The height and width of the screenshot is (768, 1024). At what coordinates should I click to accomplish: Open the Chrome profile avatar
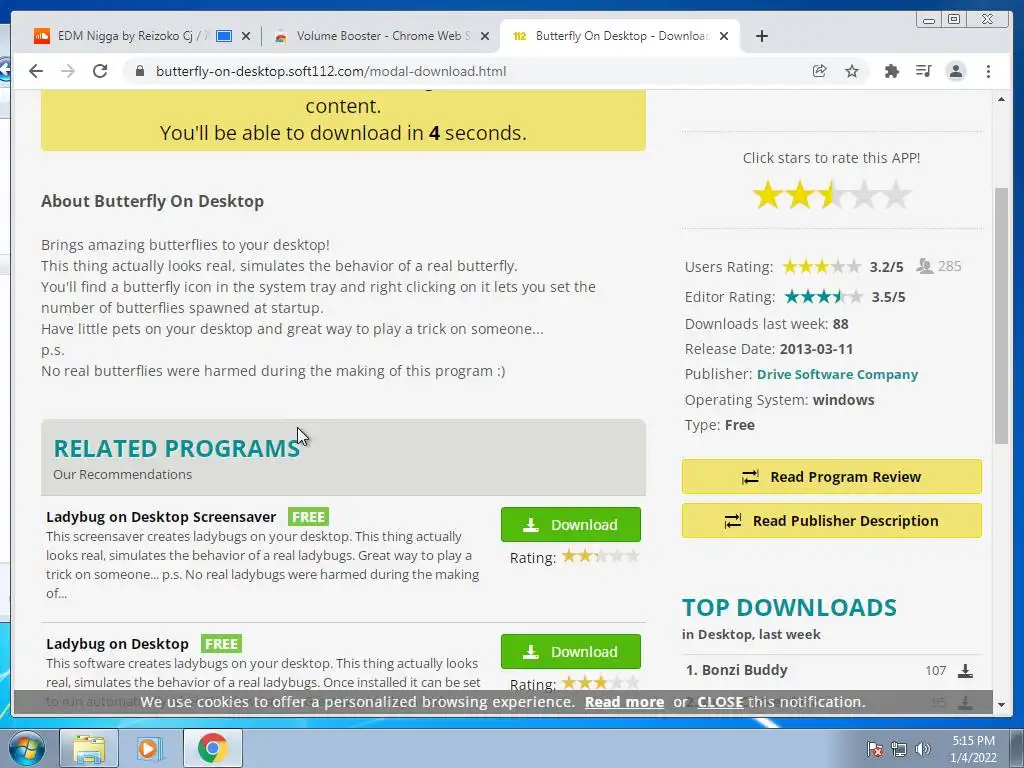(x=955, y=71)
